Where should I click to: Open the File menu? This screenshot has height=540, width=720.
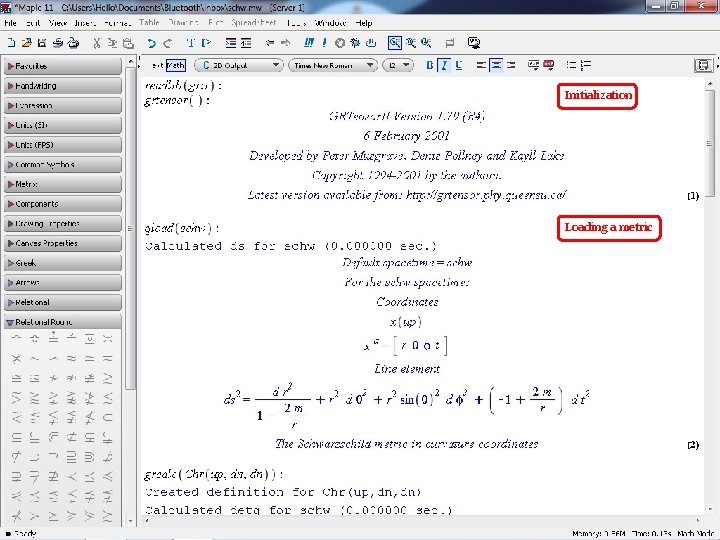click(x=10, y=23)
